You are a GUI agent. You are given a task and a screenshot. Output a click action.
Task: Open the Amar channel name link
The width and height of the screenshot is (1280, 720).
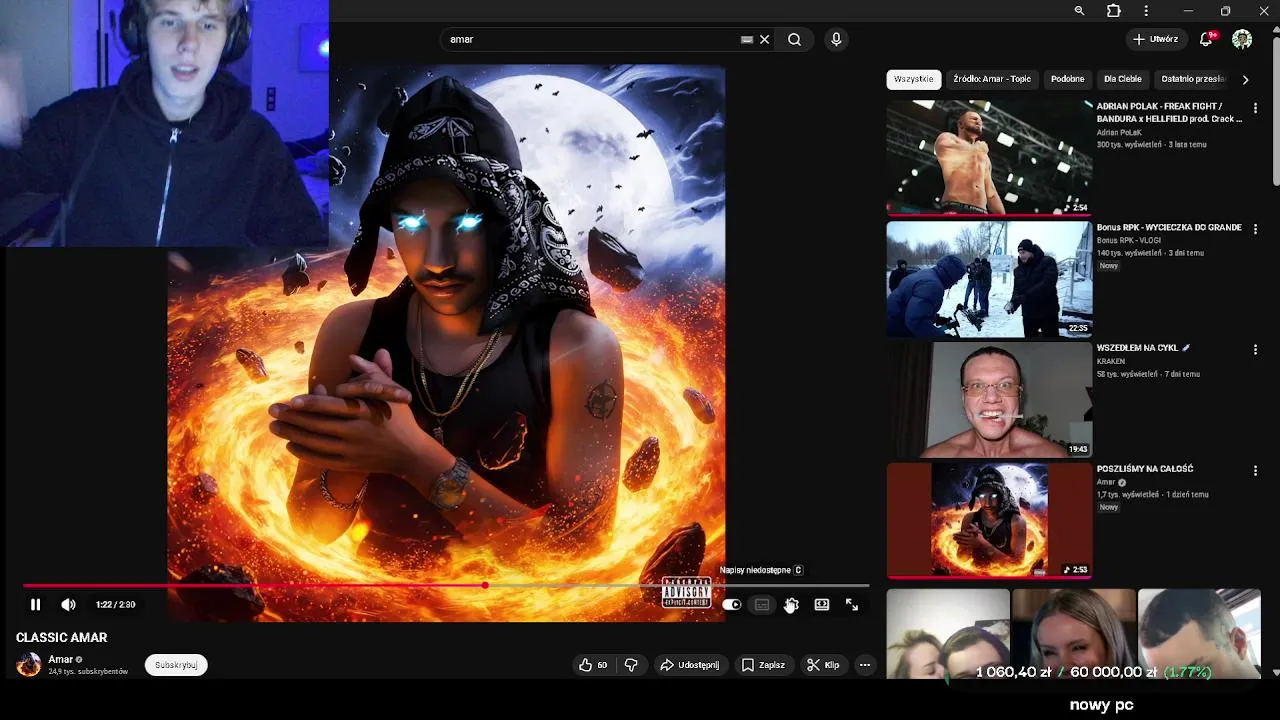pyautogui.click(x=61, y=659)
